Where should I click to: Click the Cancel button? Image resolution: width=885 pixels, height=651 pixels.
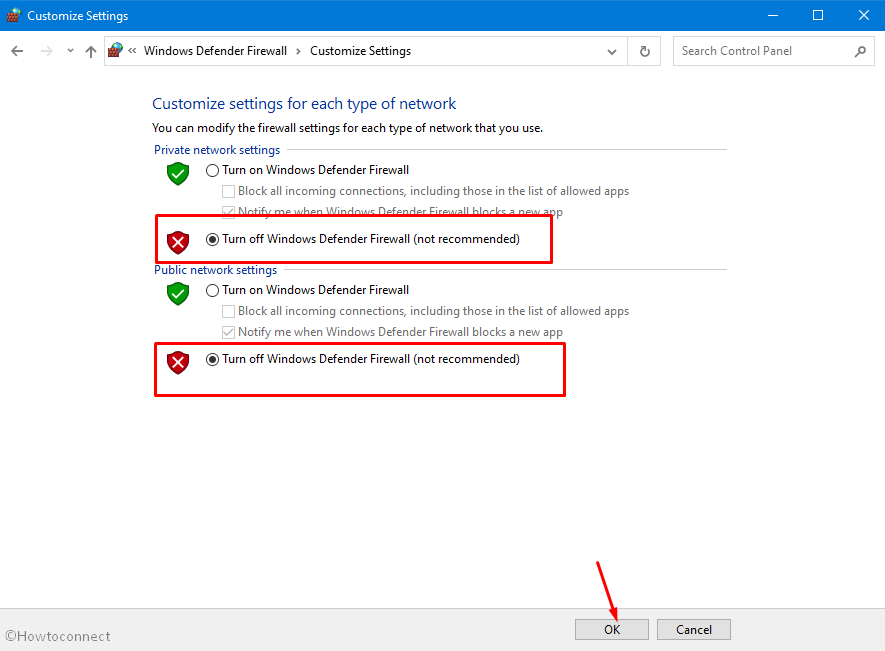694,630
